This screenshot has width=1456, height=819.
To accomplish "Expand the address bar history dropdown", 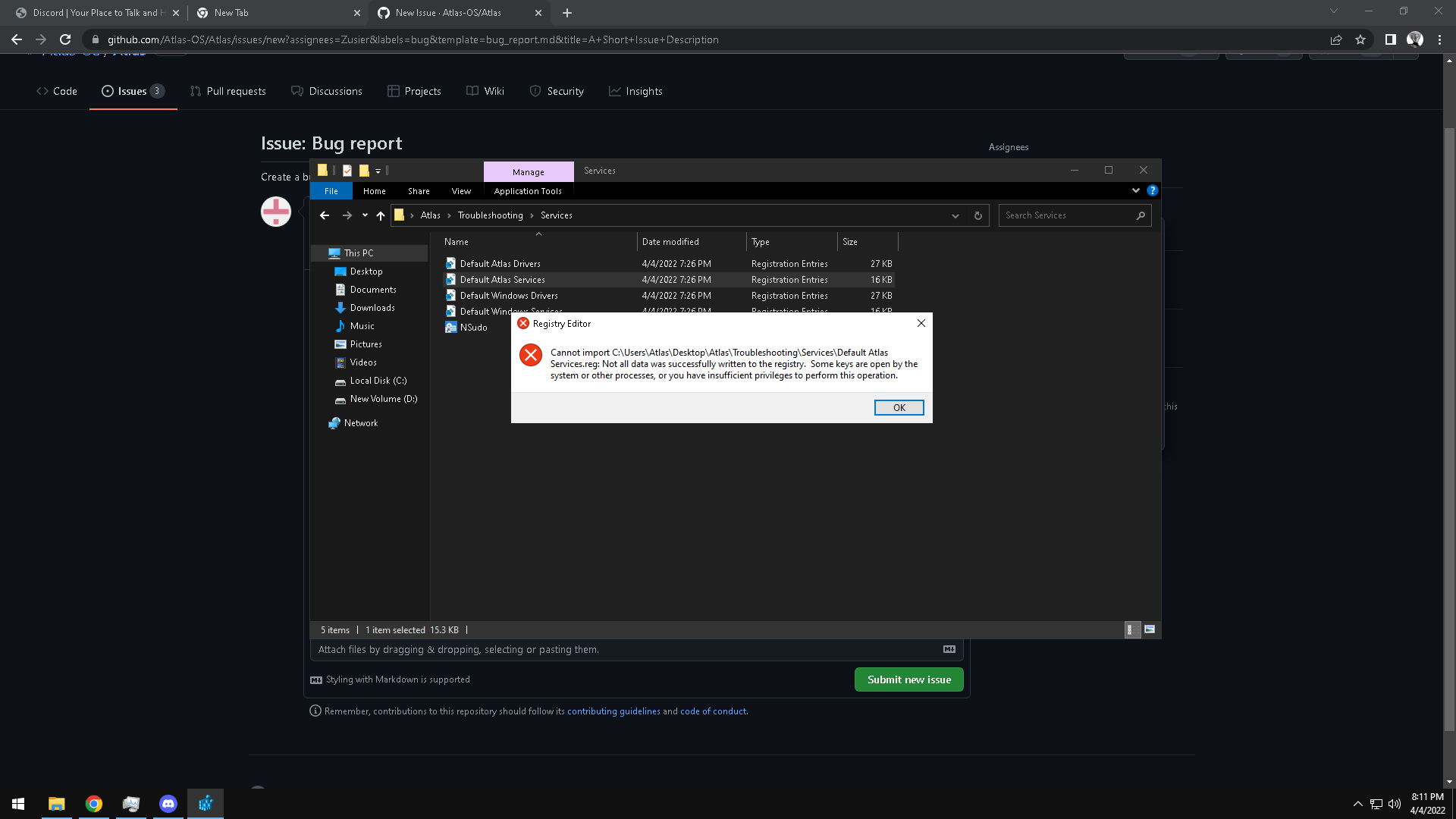I will pos(955,215).
